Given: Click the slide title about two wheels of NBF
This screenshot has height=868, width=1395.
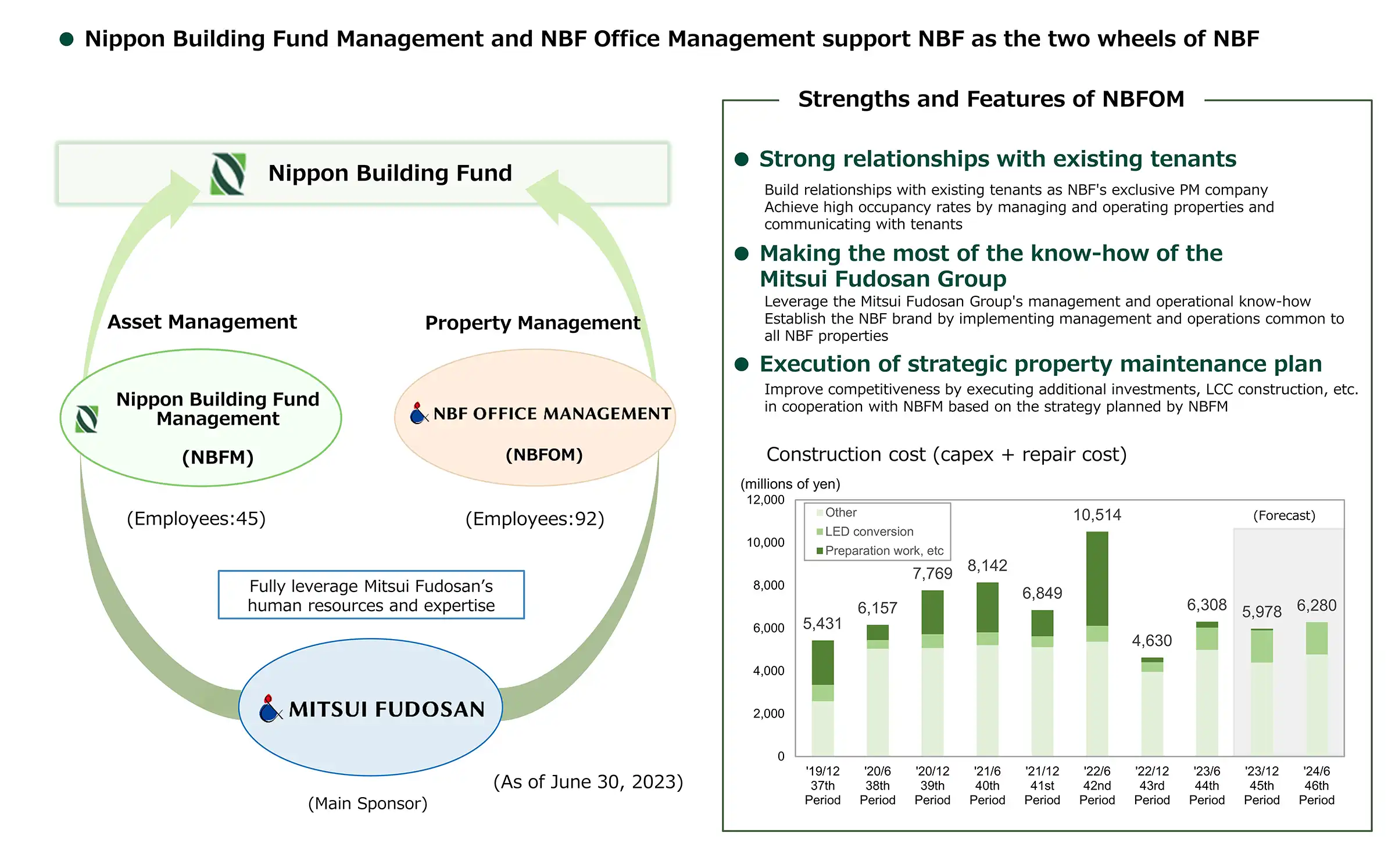Looking at the screenshot, I should (x=671, y=39).
